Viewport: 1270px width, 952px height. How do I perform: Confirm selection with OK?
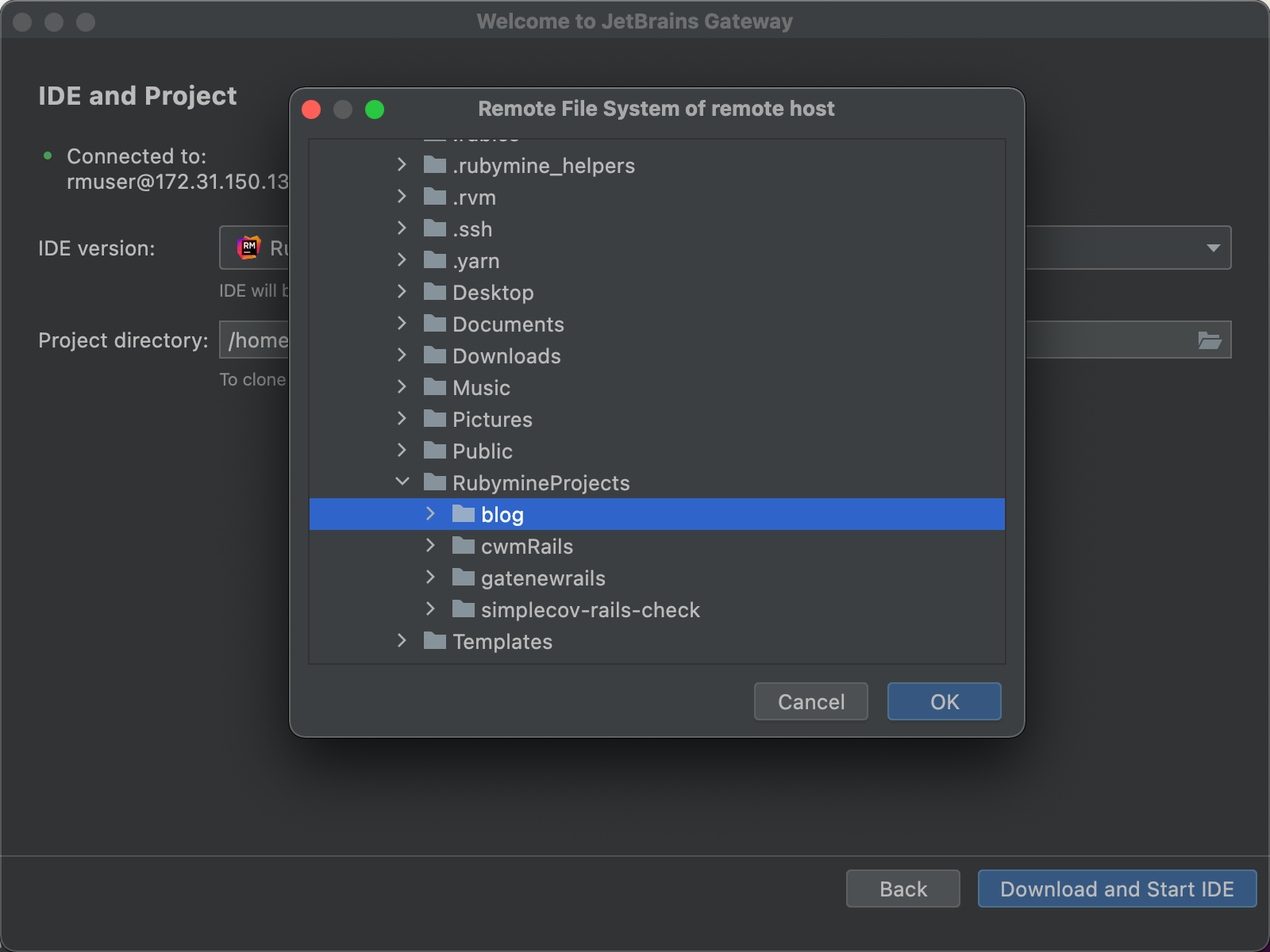tap(944, 701)
